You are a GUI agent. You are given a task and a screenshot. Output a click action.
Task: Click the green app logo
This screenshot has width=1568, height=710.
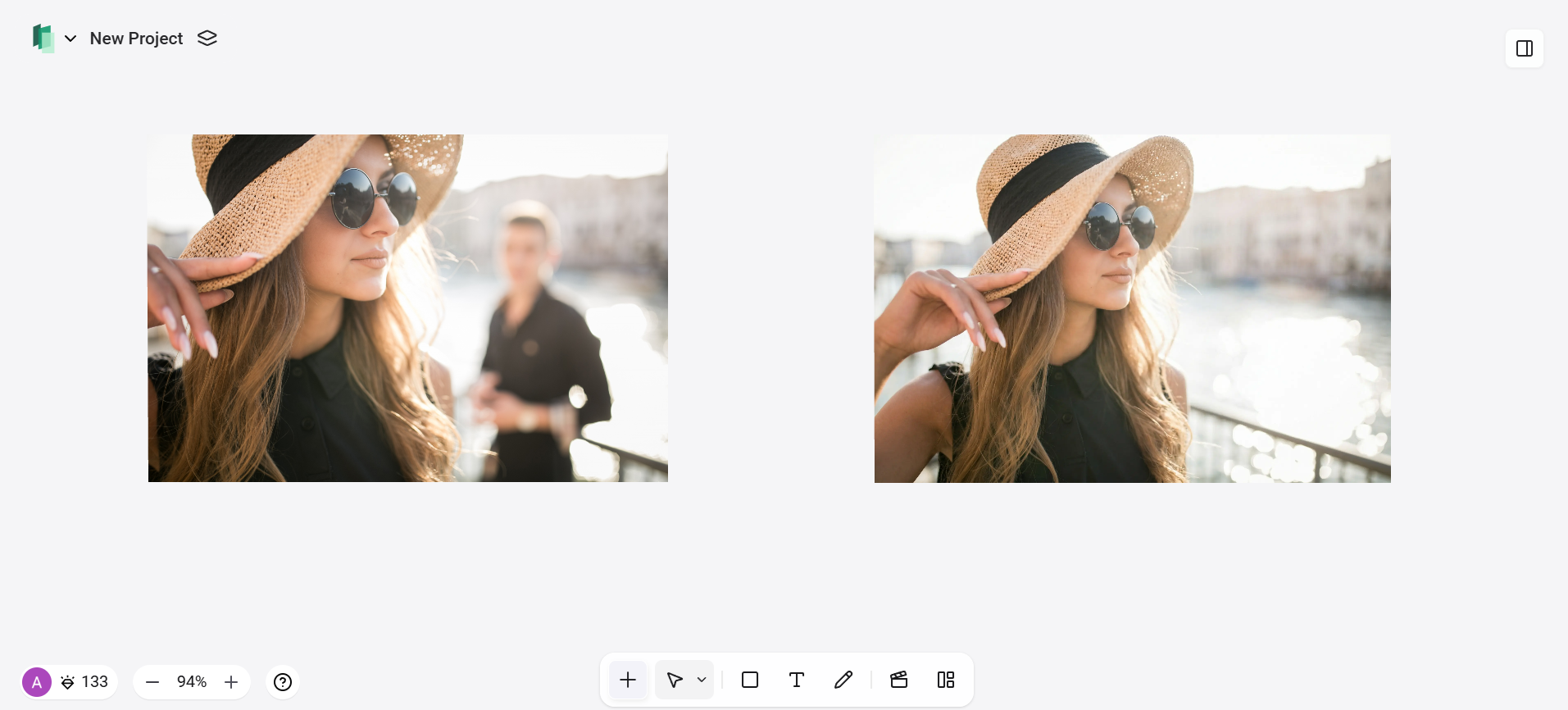coord(43,38)
